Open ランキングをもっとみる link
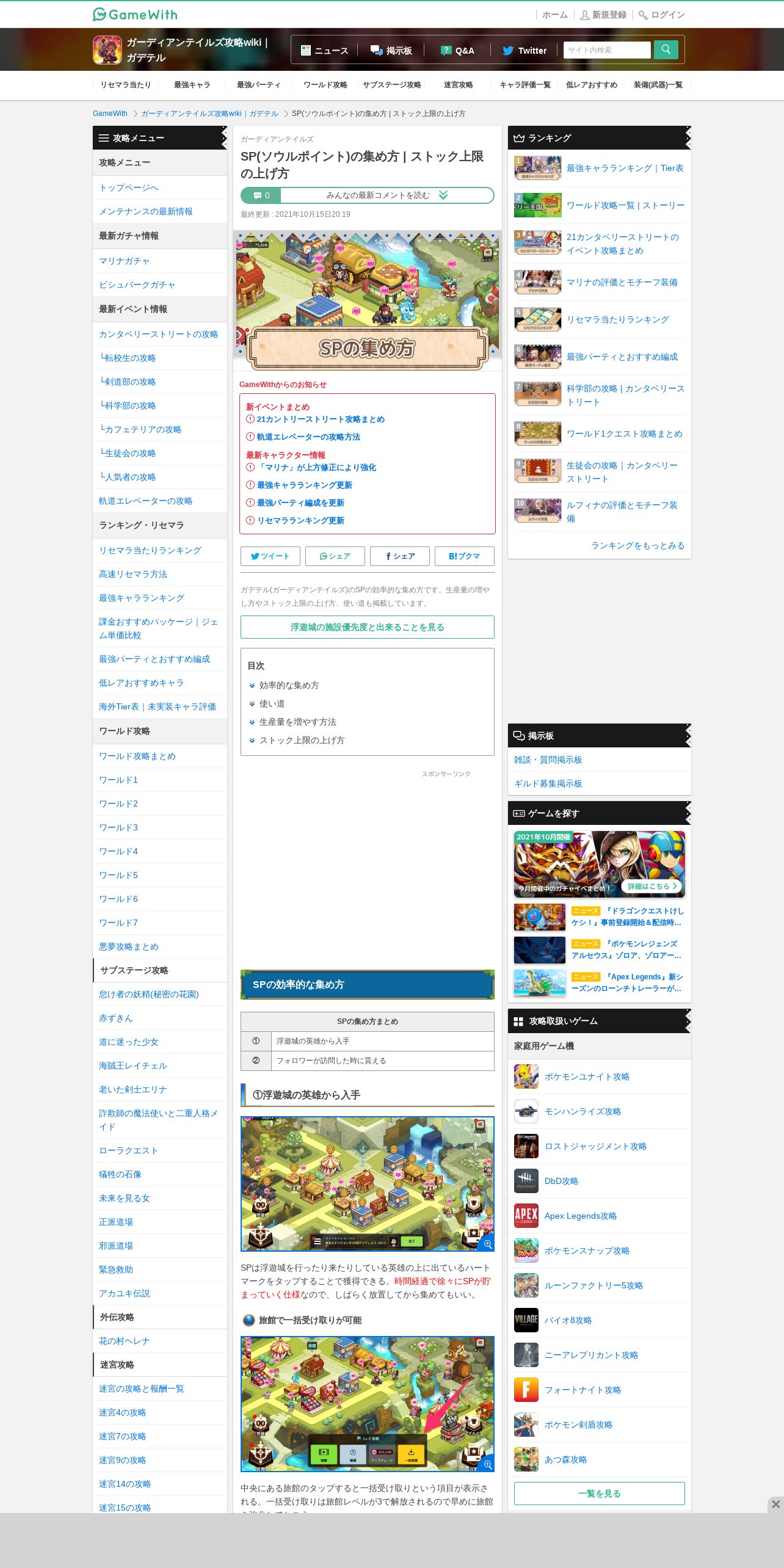The width and height of the screenshot is (784, 1568). (x=637, y=545)
